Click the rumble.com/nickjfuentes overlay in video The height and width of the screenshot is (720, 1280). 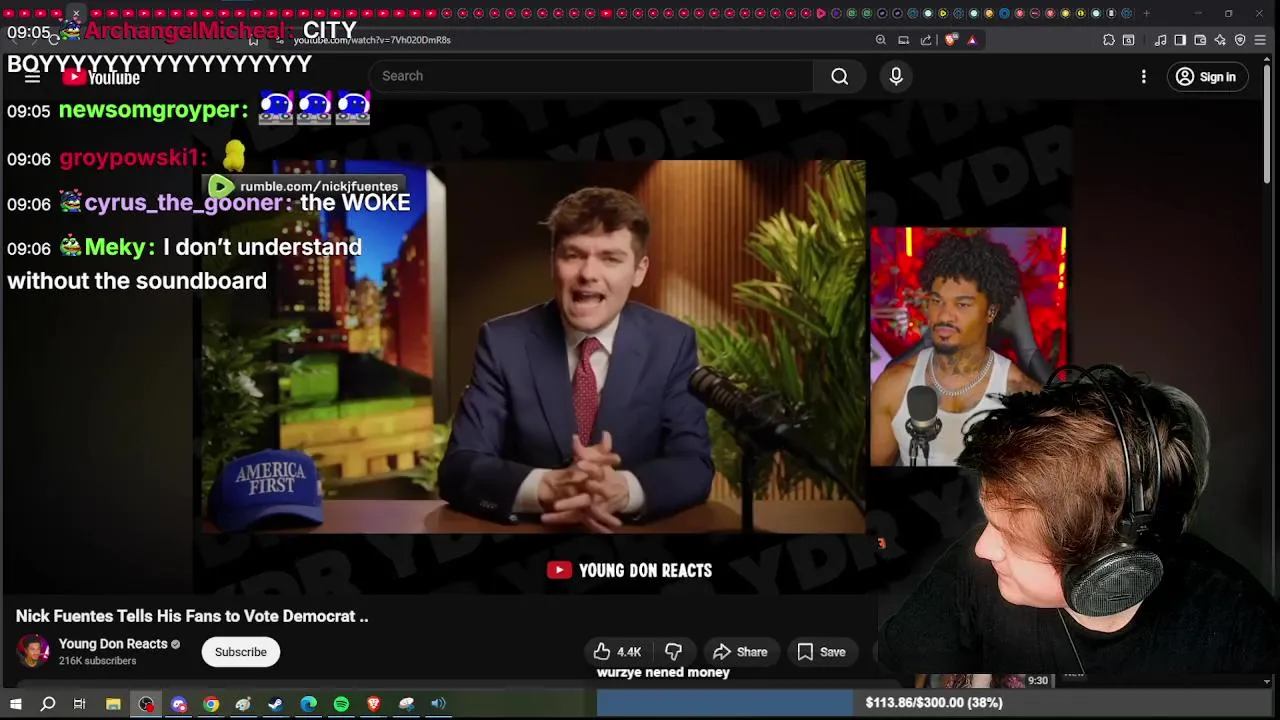tap(306, 186)
